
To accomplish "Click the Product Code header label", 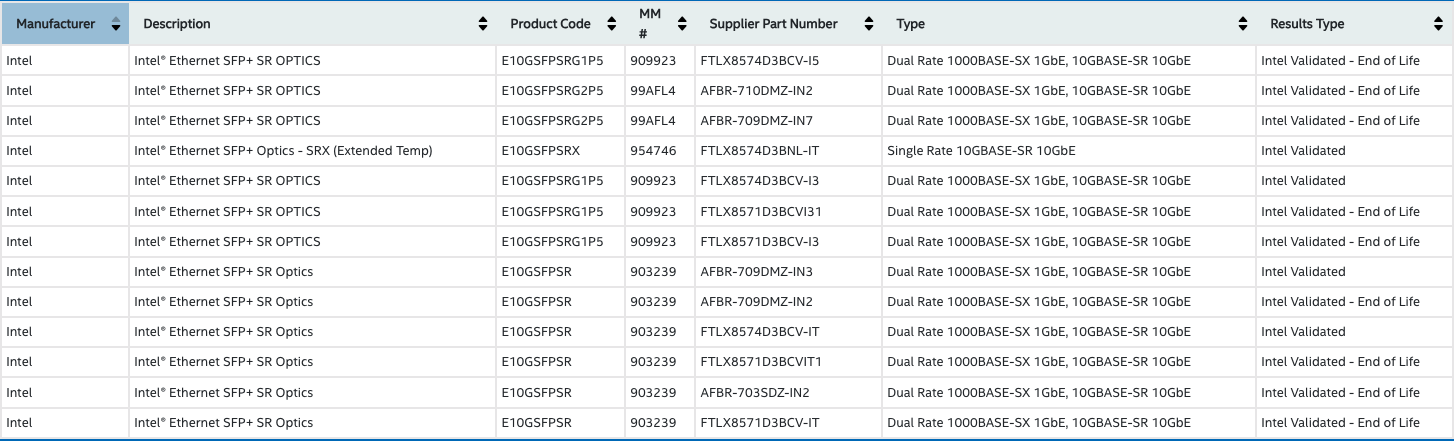I will pos(550,24).
